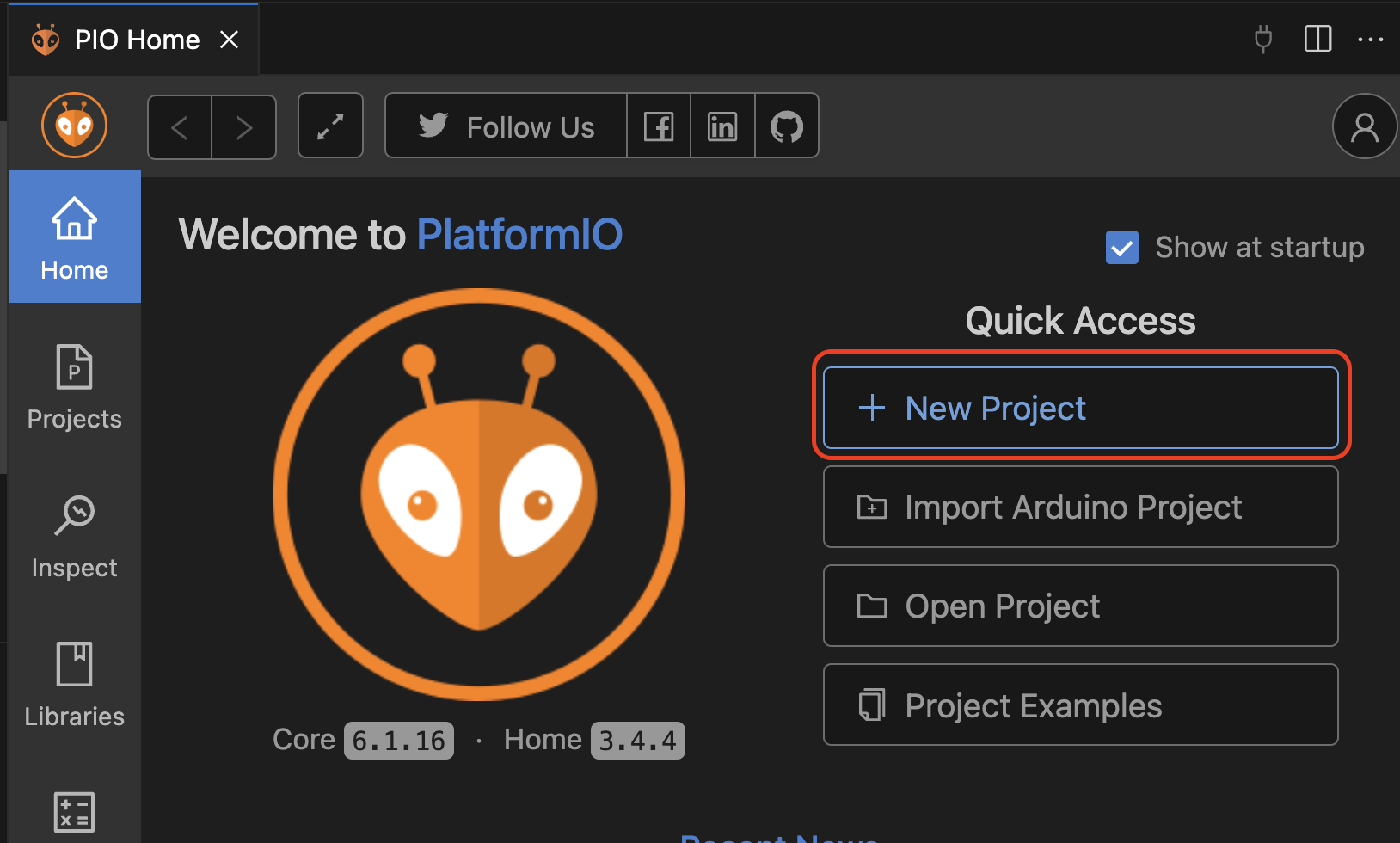
Task: Uncheck Show at startup checkbox
Action: click(x=1122, y=248)
